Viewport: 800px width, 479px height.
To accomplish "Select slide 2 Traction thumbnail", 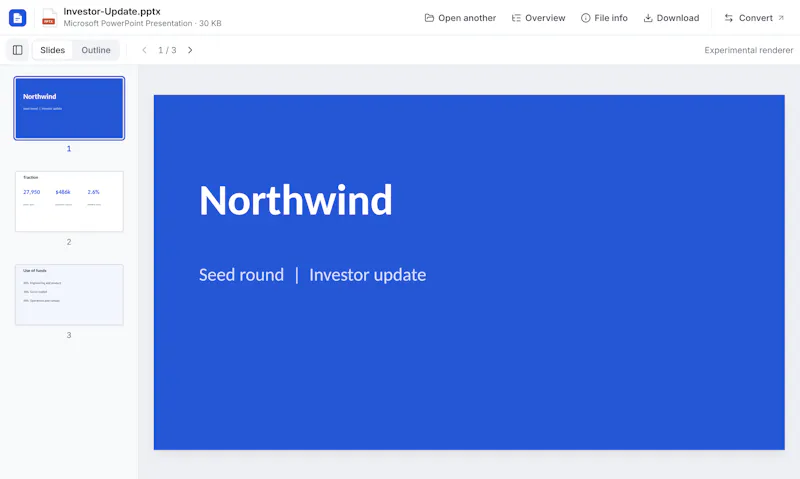I will coord(69,201).
